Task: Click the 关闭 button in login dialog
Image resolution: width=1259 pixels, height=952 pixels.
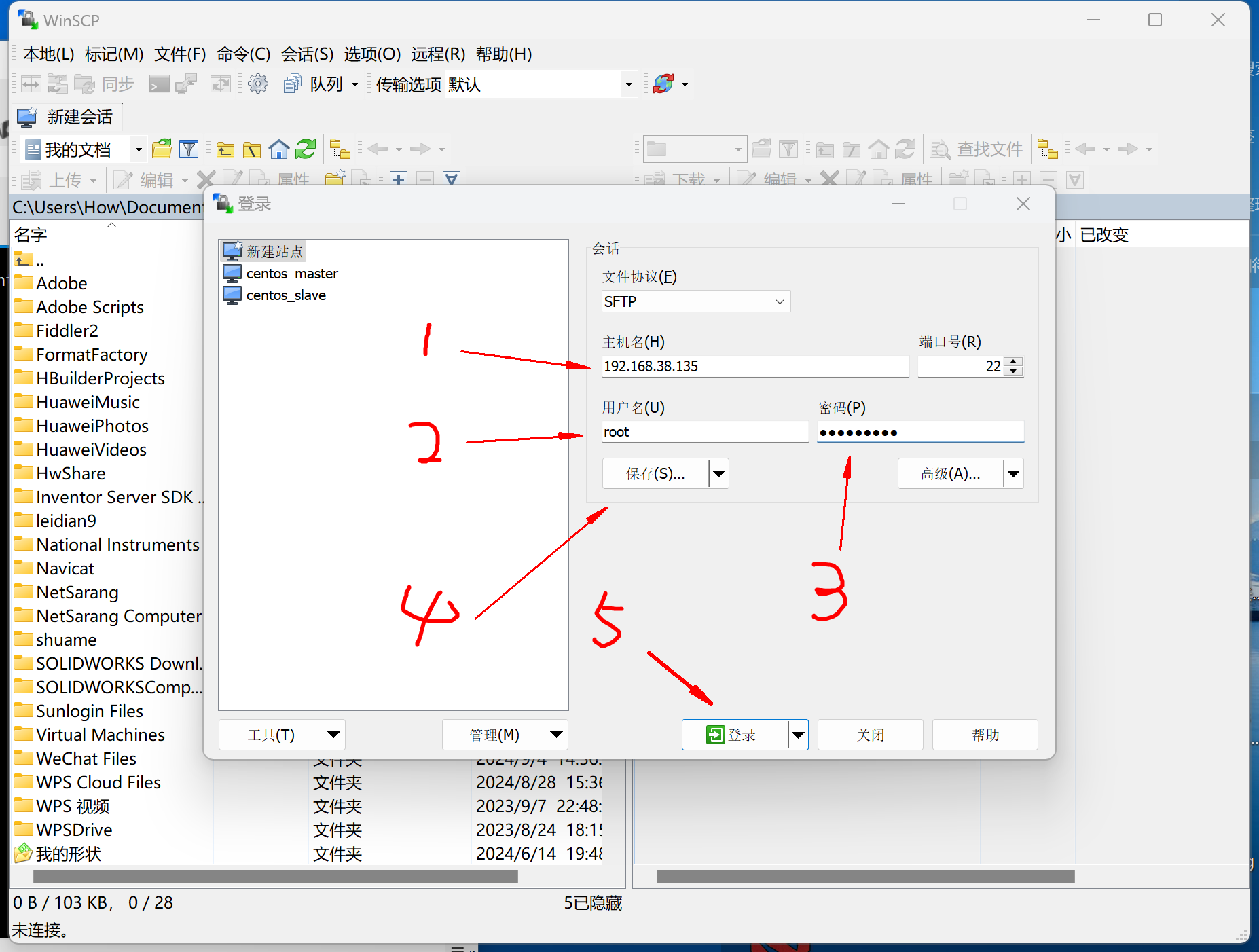Action: (870, 735)
